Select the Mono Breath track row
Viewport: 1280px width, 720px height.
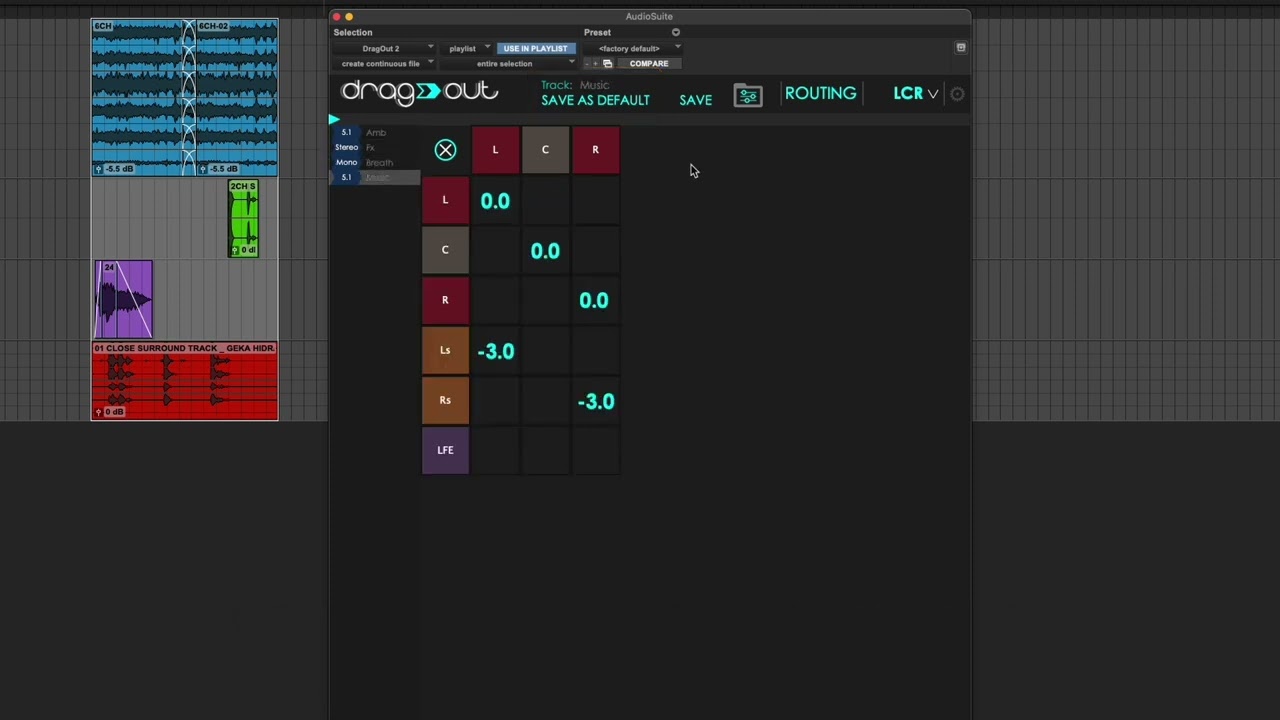coord(375,162)
